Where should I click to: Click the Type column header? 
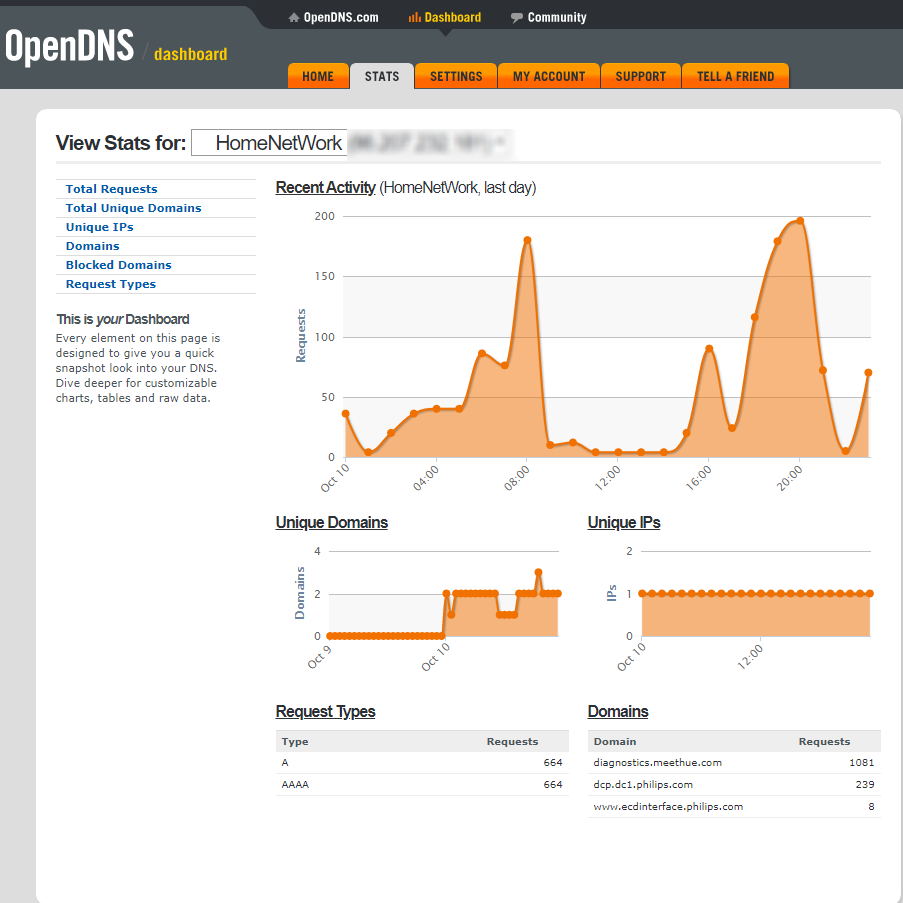(x=295, y=741)
